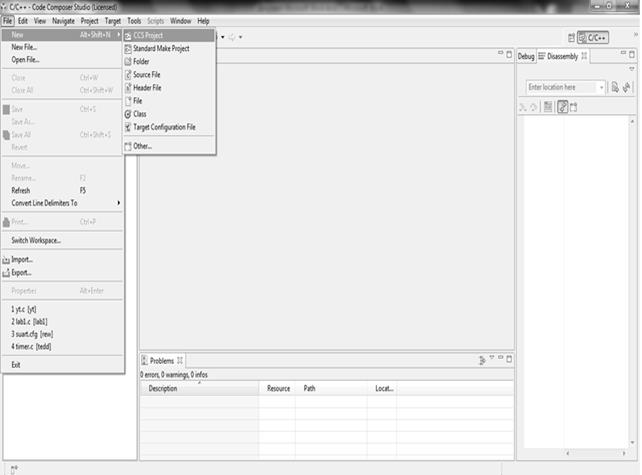
Task: Create a new Source File
Action: click(169, 75)
